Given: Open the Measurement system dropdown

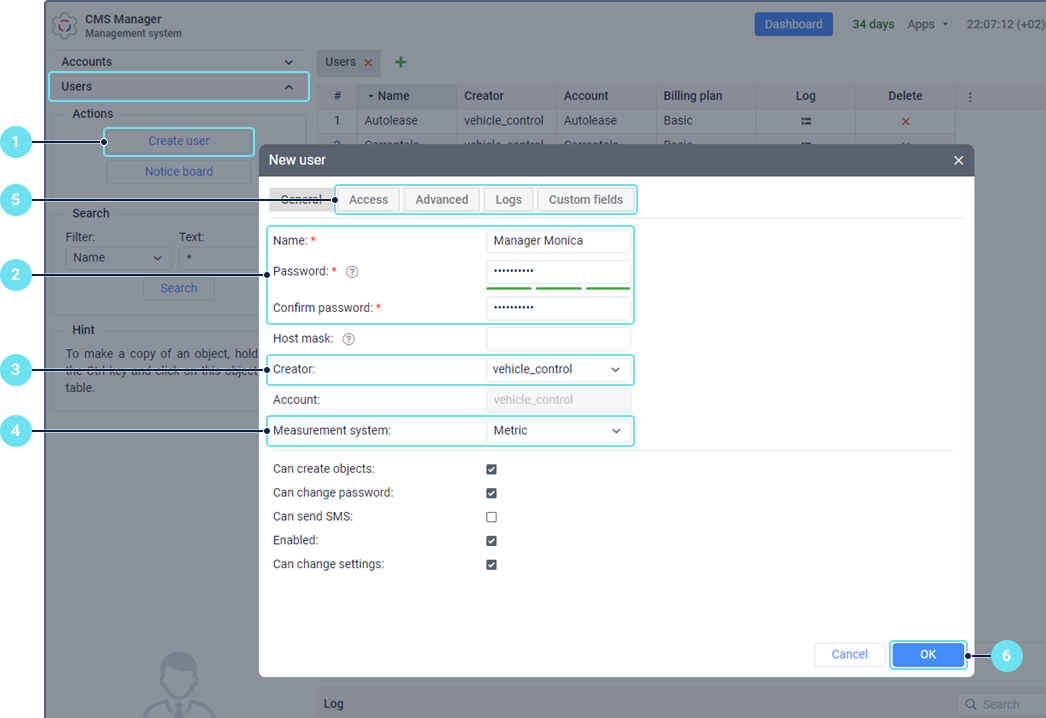Looking at the screenshot, I should 558,431.
